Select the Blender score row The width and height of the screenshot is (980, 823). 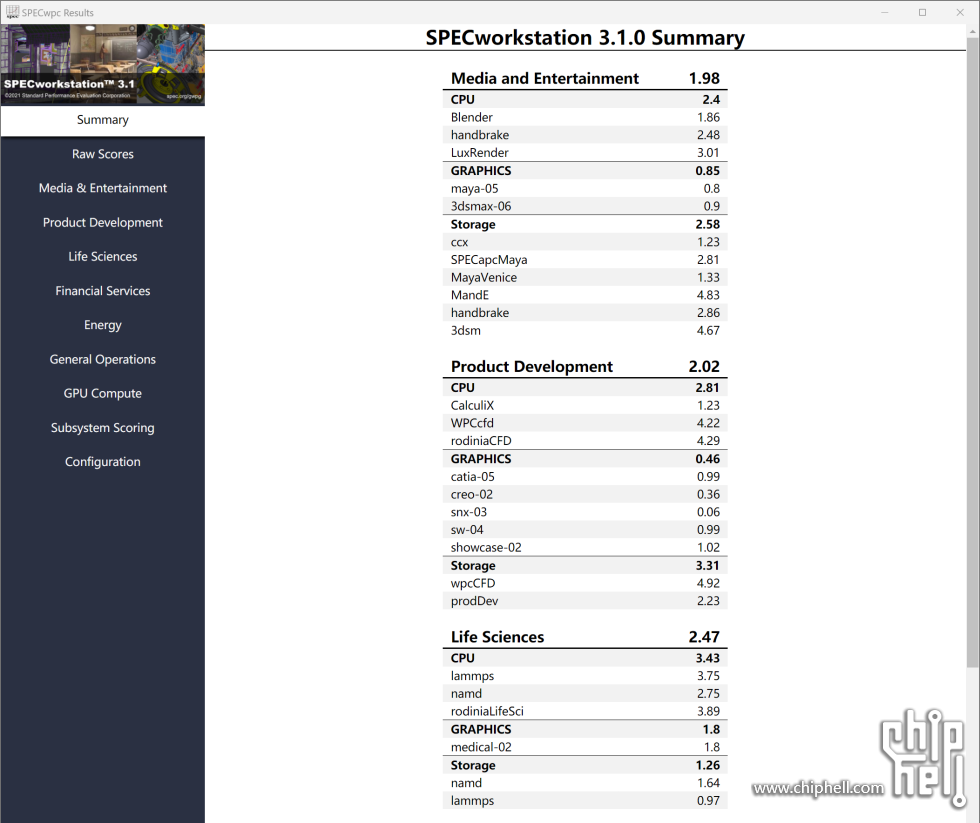585,117
